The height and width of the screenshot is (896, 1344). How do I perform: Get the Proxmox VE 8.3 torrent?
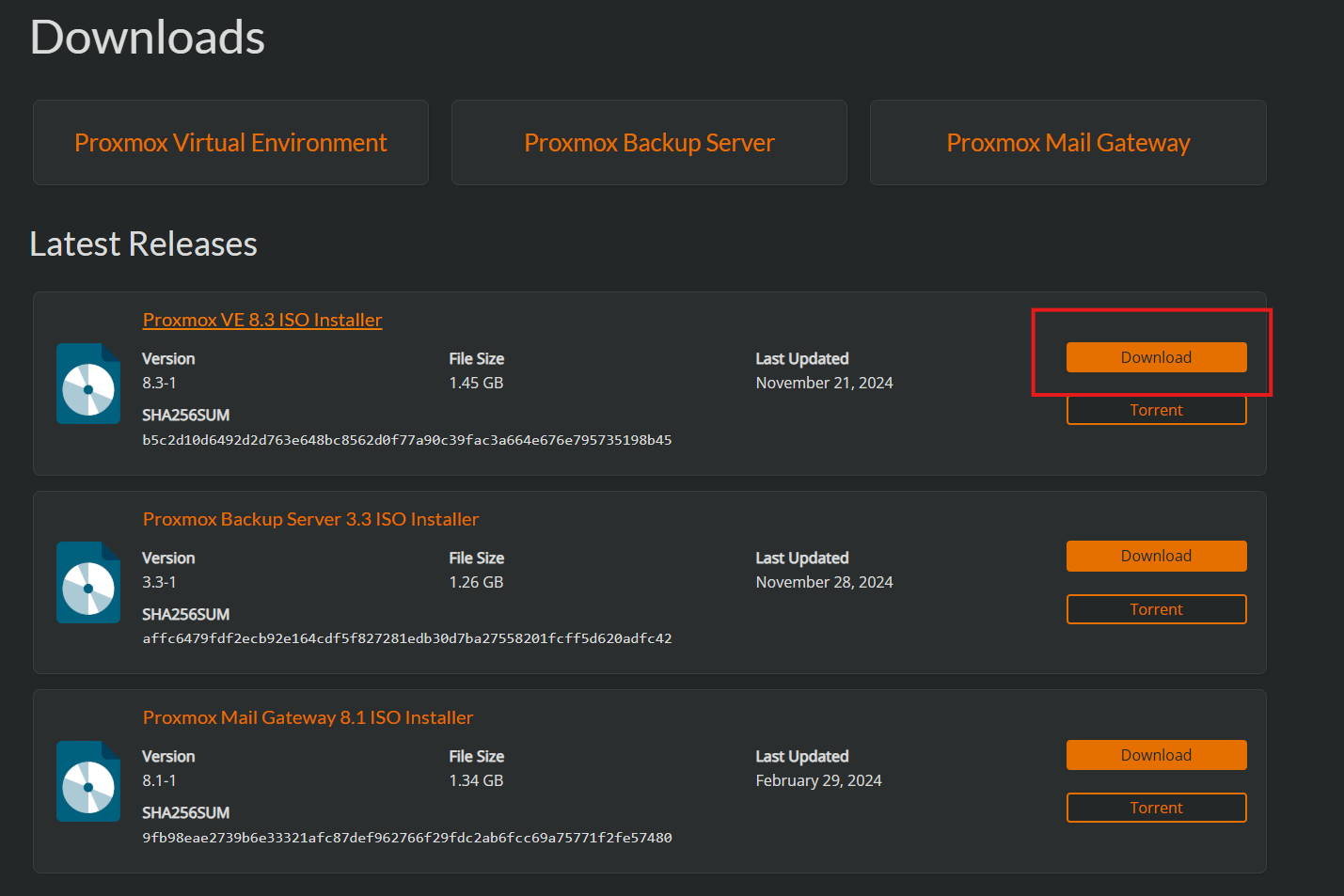pos(1156,410)
